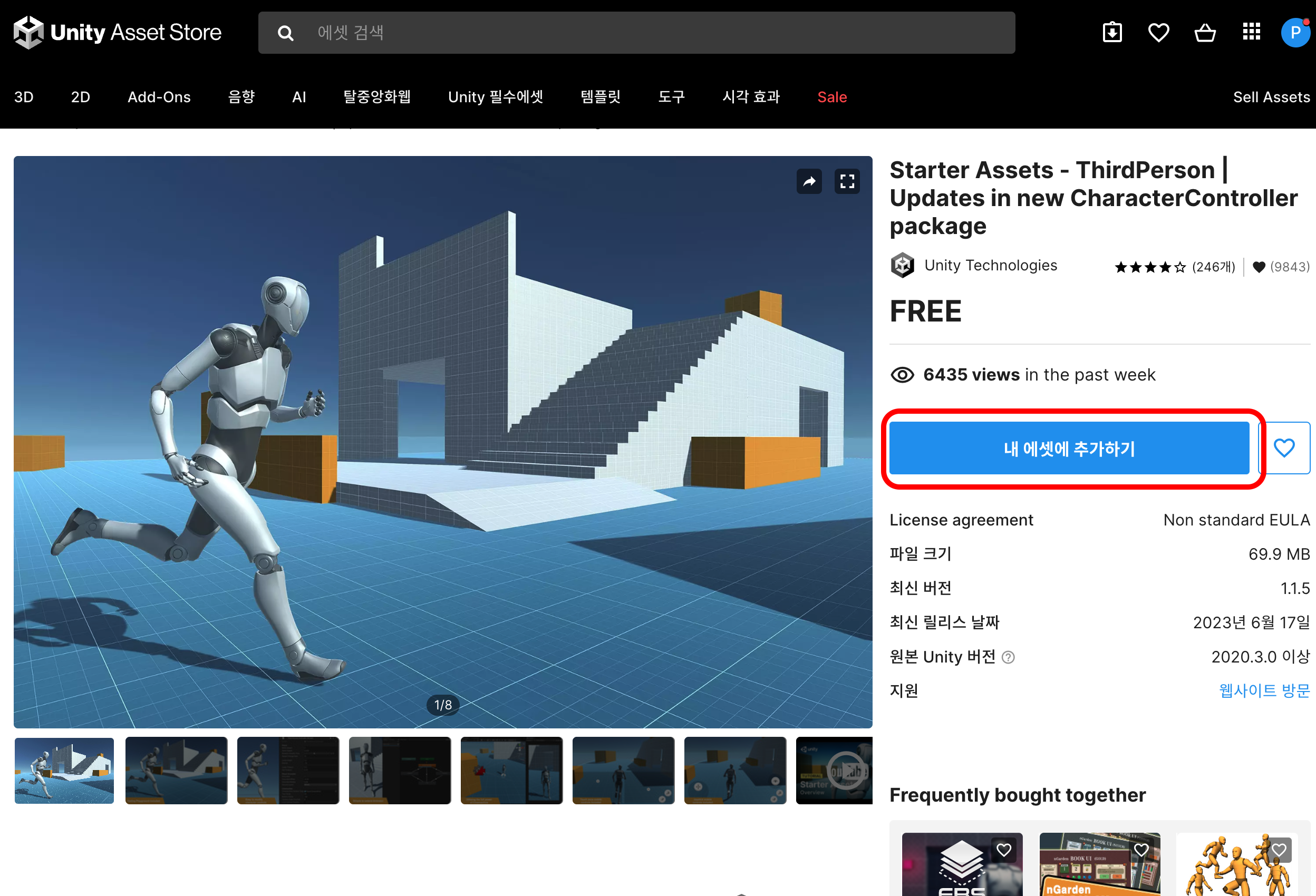The height and width of the screenshot is (896, 1316).
Task: Open the shopping cart basket icon
Action: click(1205, 33)
